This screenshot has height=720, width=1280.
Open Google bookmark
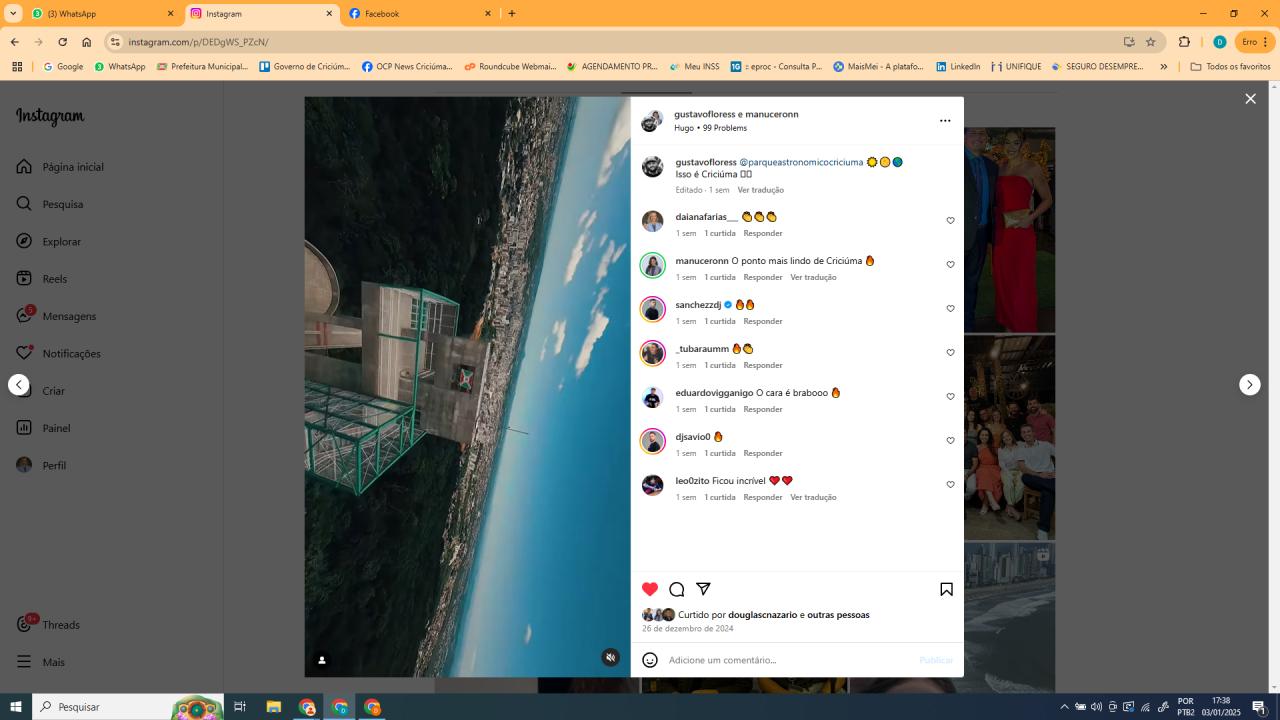[63, 67]
